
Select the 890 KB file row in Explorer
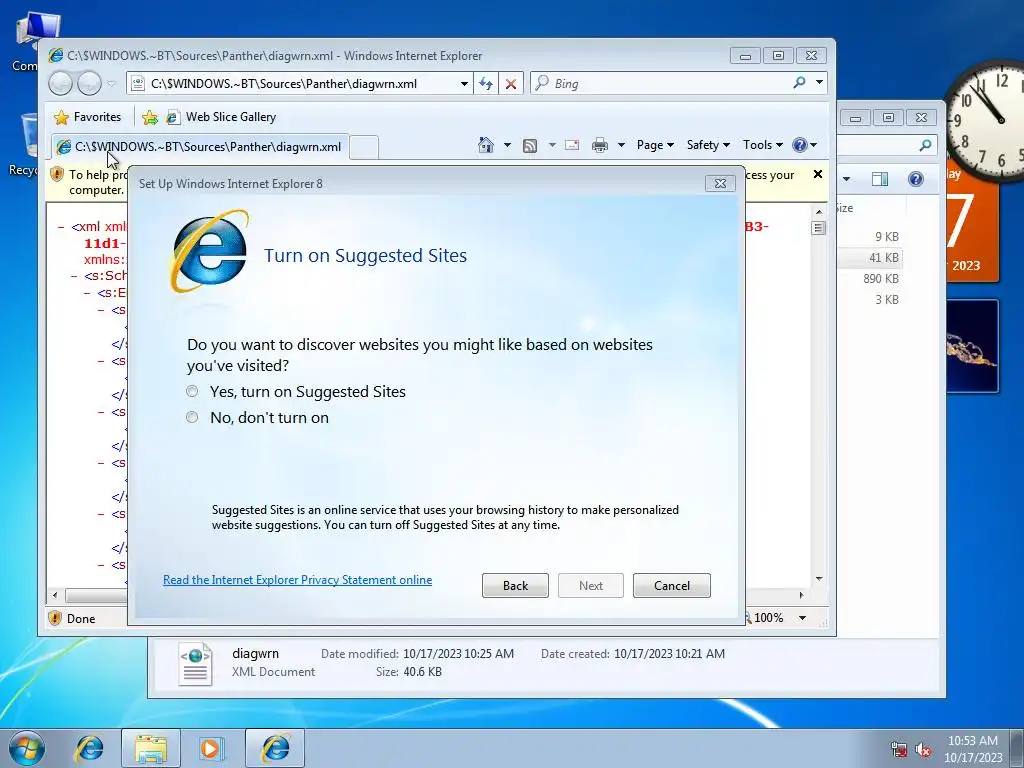coord(870,279)
